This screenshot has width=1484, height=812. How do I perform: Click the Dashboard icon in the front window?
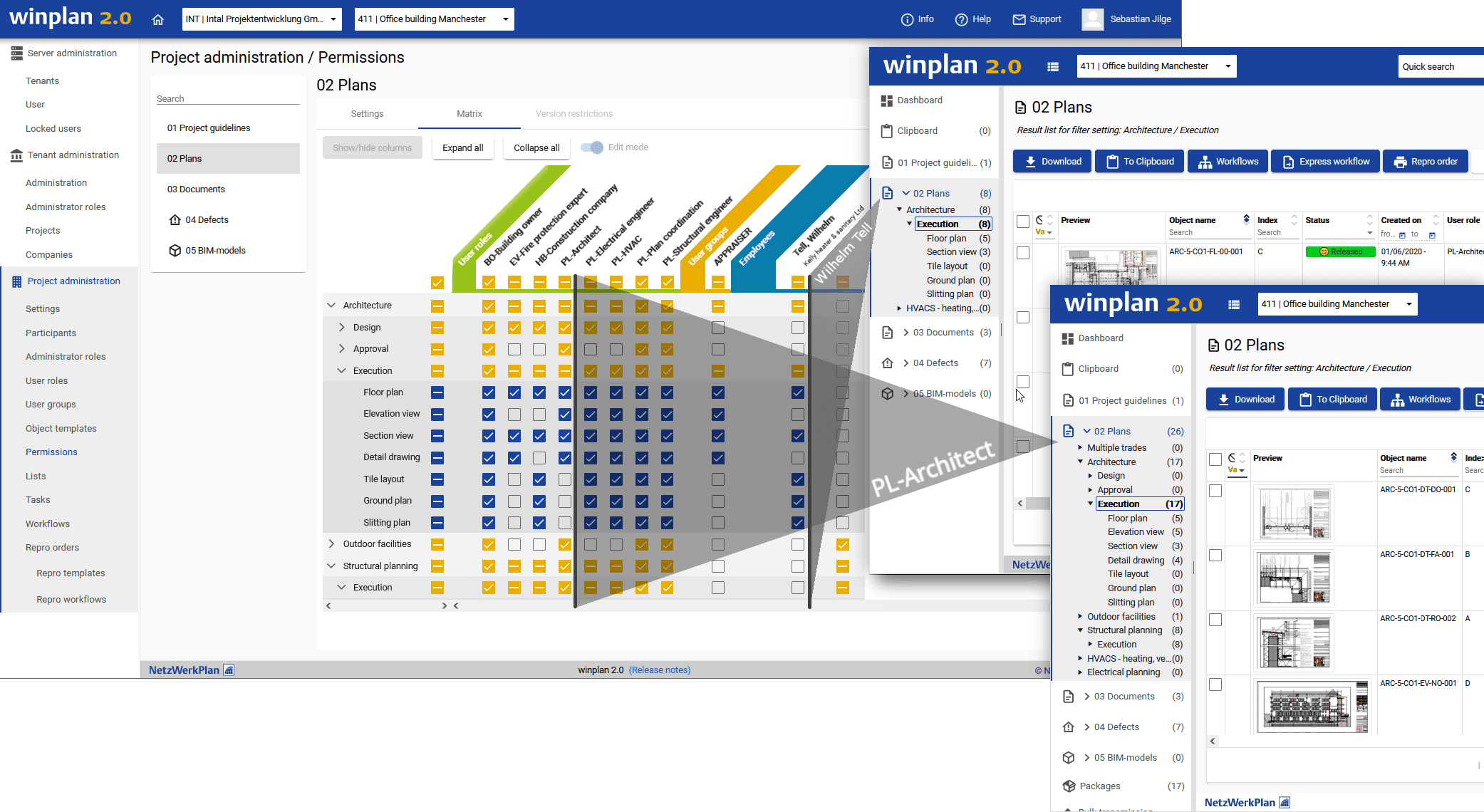point(1068,338)
